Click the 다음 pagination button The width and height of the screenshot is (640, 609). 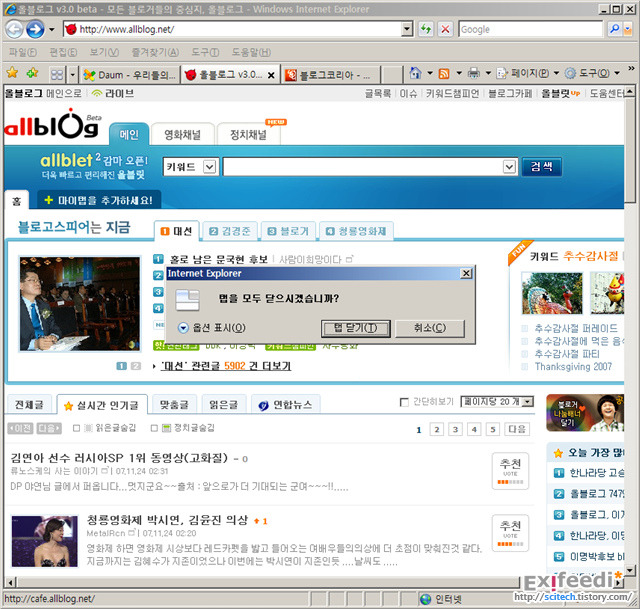[517, 429]
